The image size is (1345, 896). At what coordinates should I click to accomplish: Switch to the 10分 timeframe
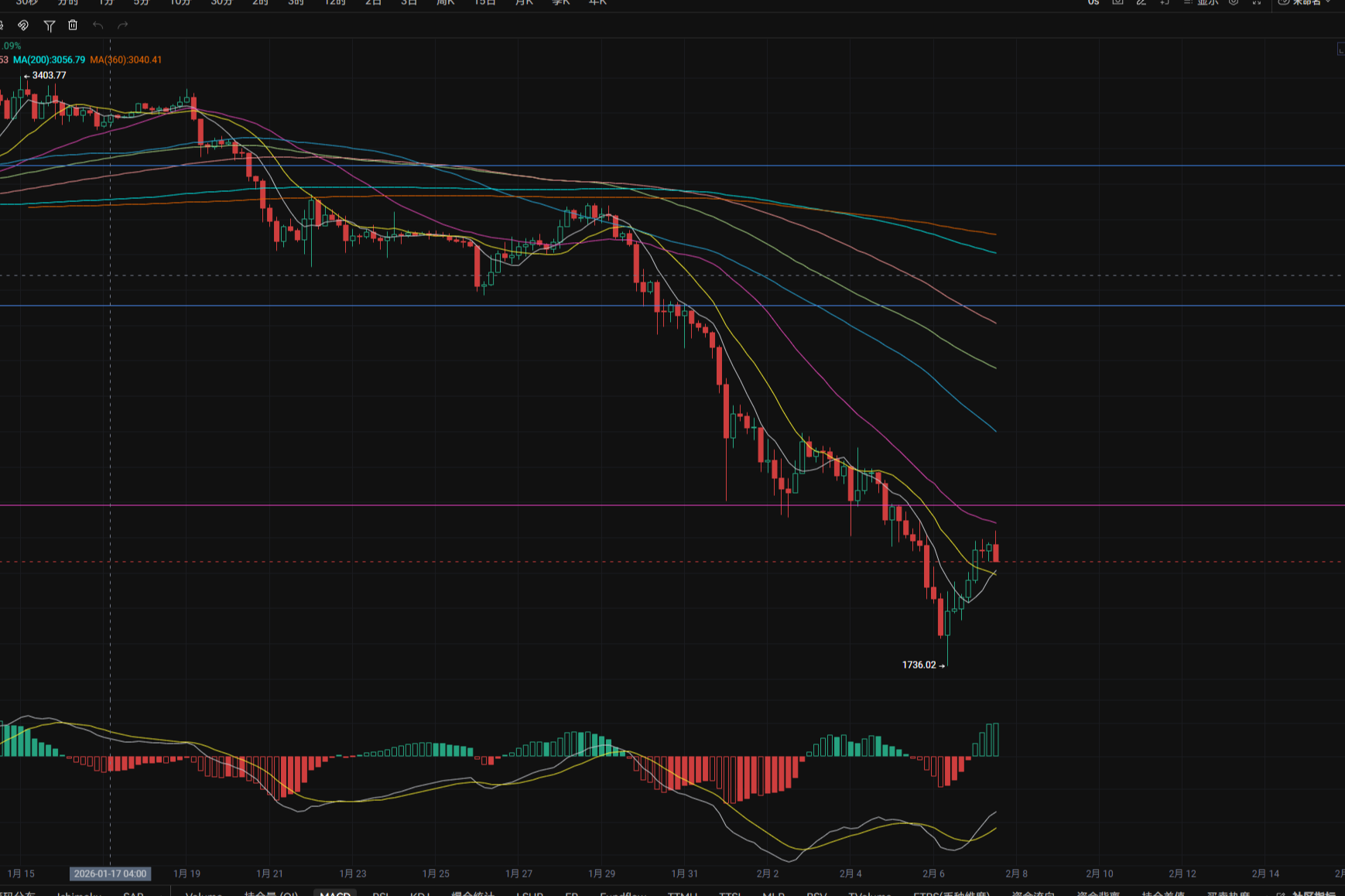click(x=180, y=2)
